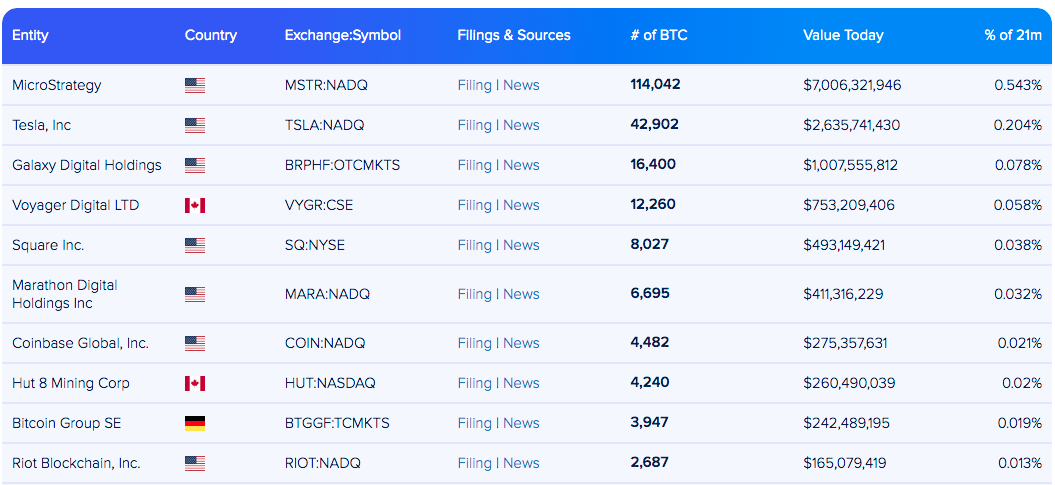The width and height of the screenshot is (1055, 485).
Task: Open Coinbase Global News link
Action: (x=521, y=343)
